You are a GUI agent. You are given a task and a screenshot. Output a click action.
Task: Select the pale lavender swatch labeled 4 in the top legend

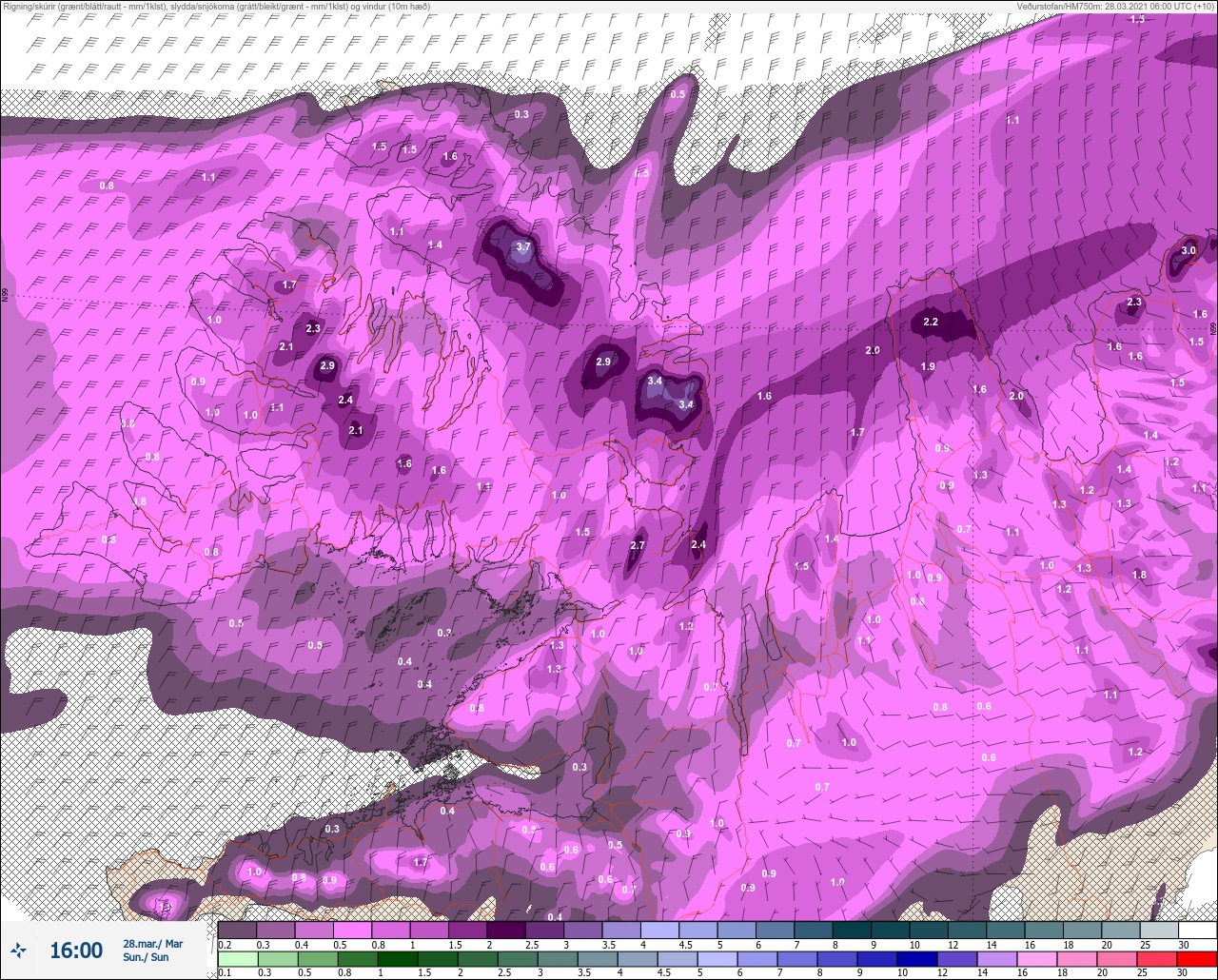click(660, 930)
